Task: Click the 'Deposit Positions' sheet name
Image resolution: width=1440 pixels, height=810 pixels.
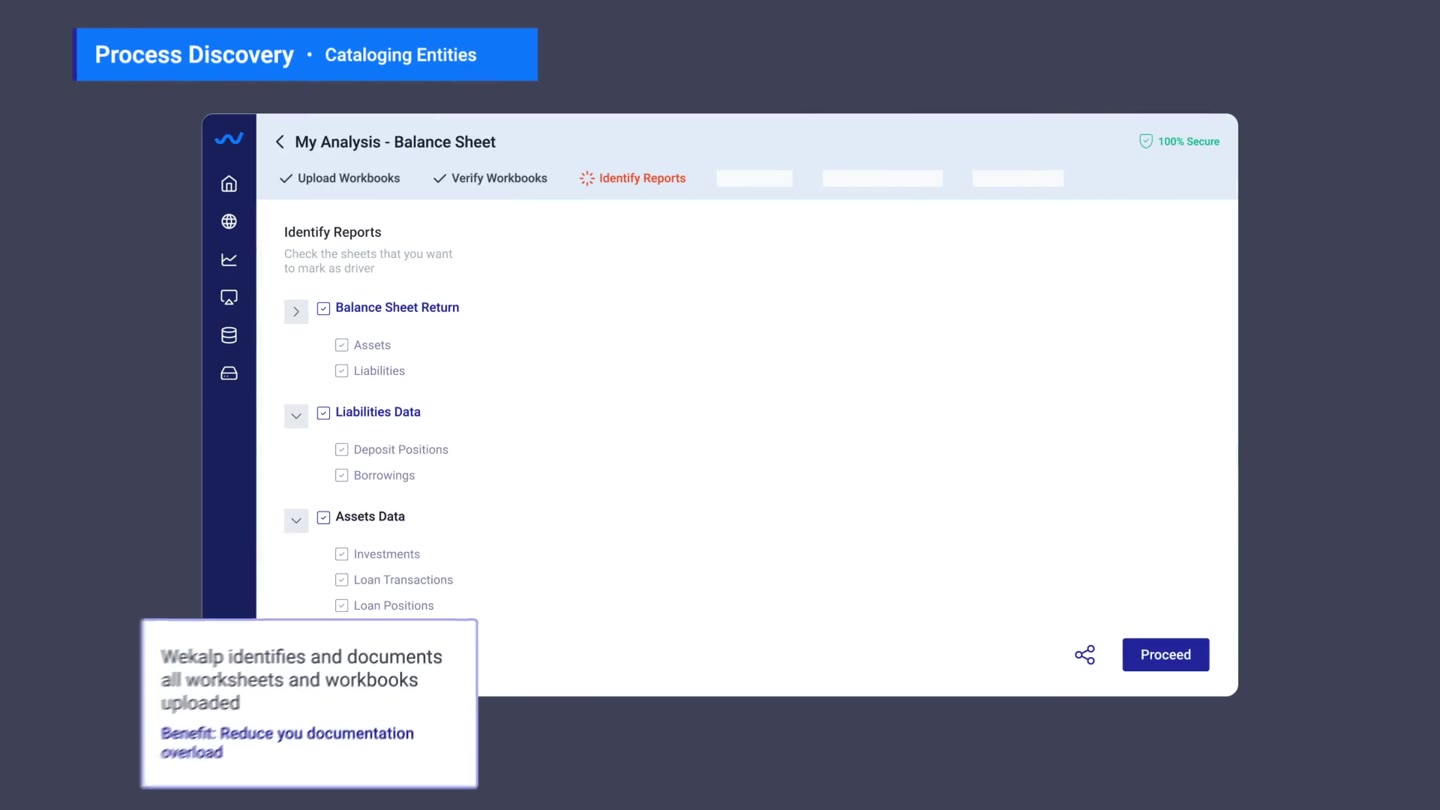Action: coord(401,450)
